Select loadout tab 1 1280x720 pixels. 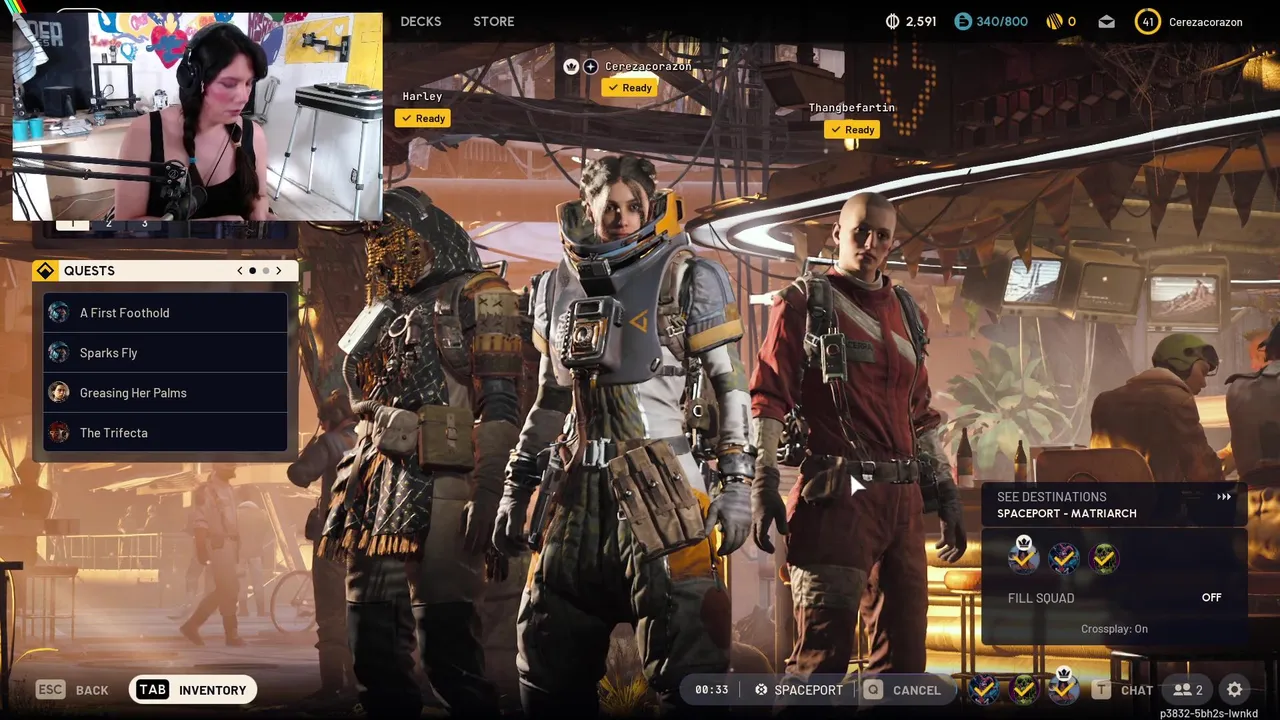[x=72, y=224]
